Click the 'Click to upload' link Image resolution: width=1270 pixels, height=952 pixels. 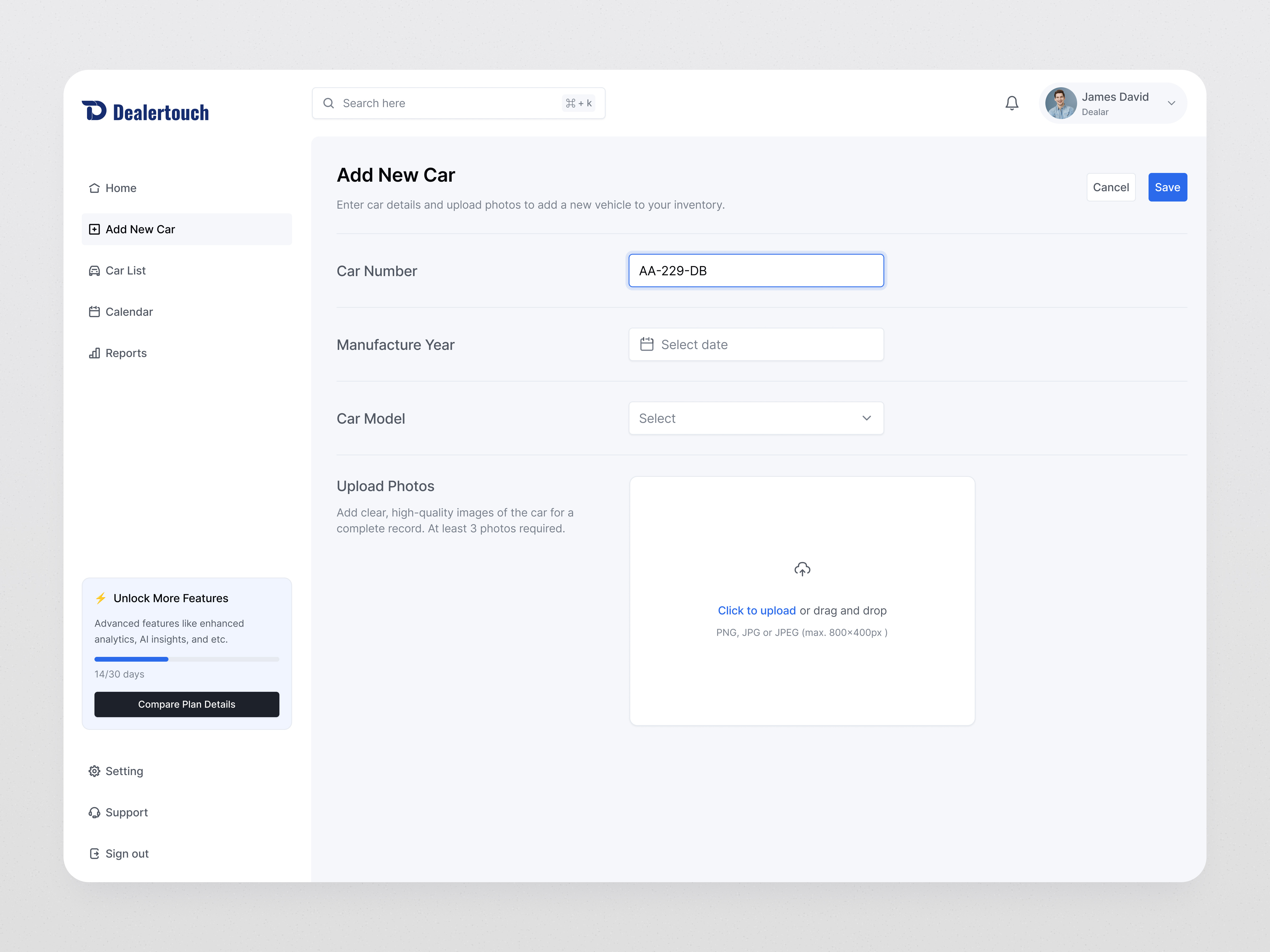[x=756, y=611]
